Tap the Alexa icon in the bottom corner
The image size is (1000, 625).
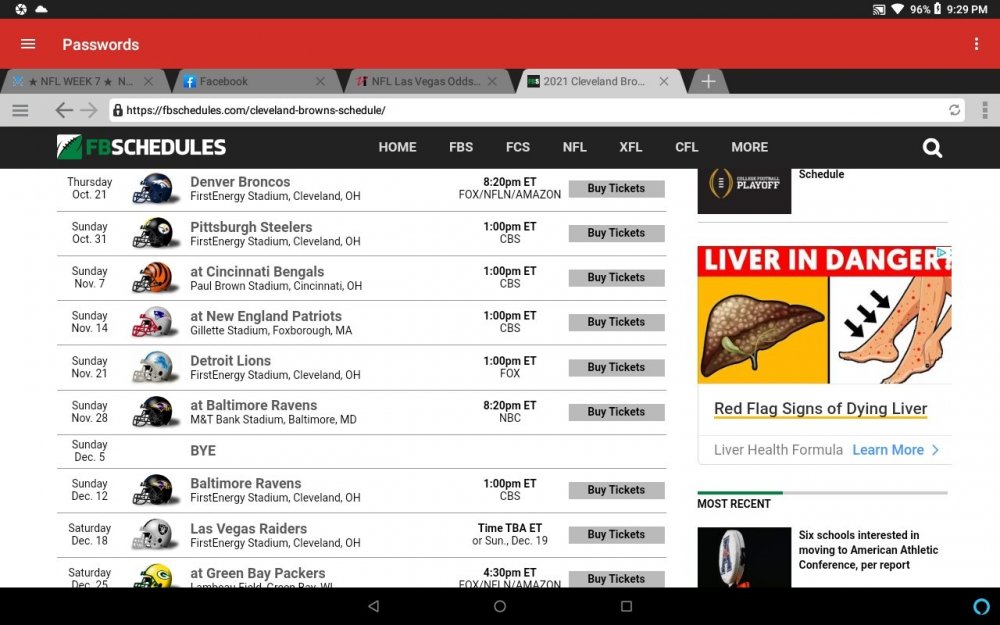[982, 606]
